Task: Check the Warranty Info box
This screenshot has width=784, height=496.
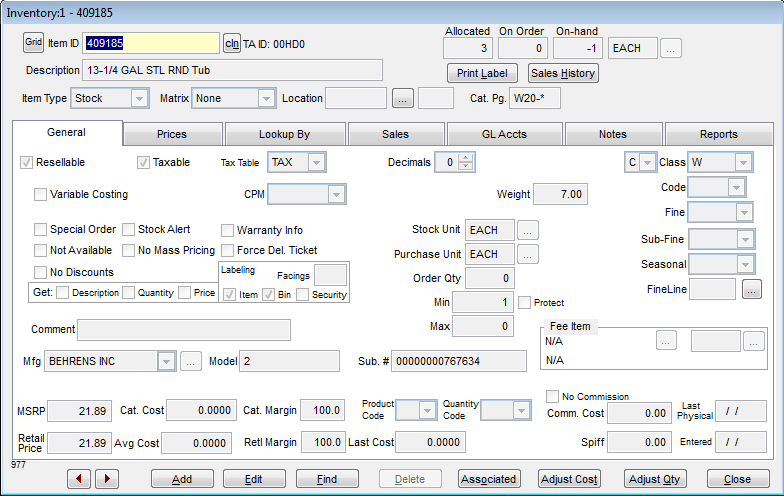Action: (x=227, y=230)
